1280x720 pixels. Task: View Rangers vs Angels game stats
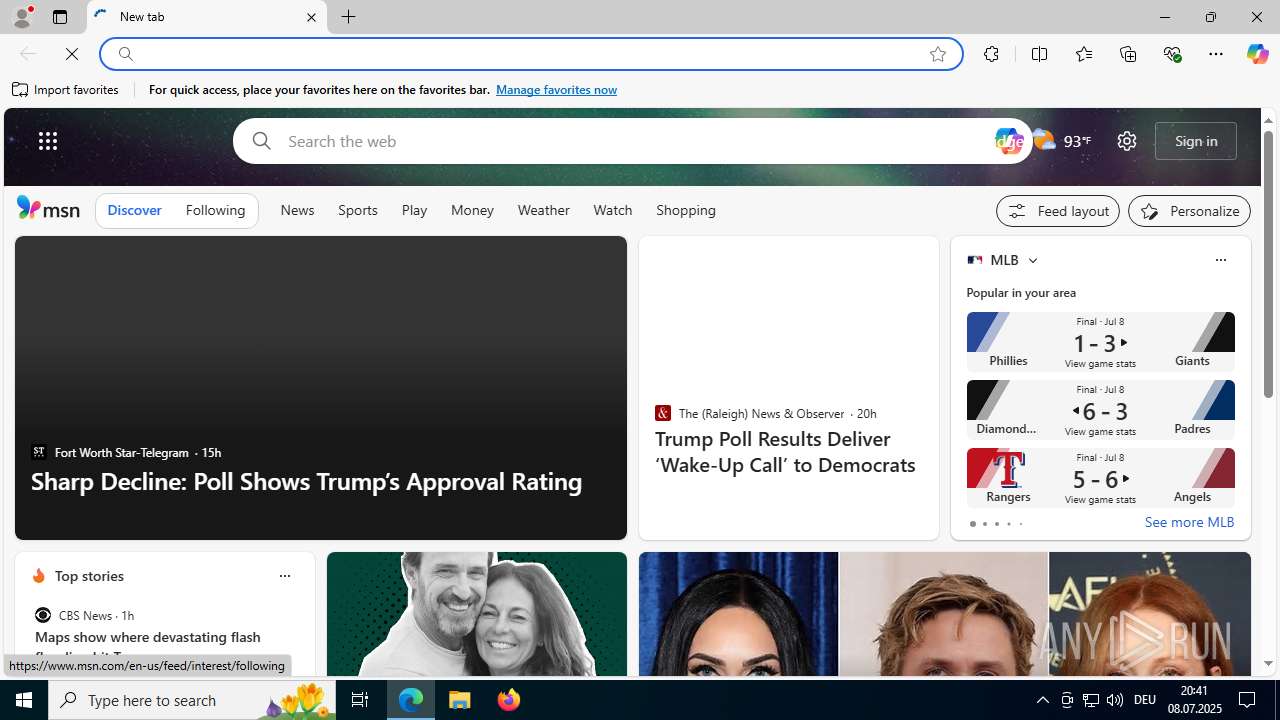(x=1100, y=478)
